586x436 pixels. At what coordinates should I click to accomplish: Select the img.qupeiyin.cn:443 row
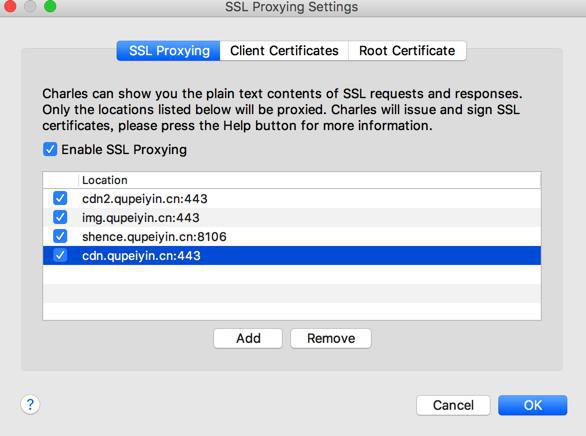(x=292, y=217)
